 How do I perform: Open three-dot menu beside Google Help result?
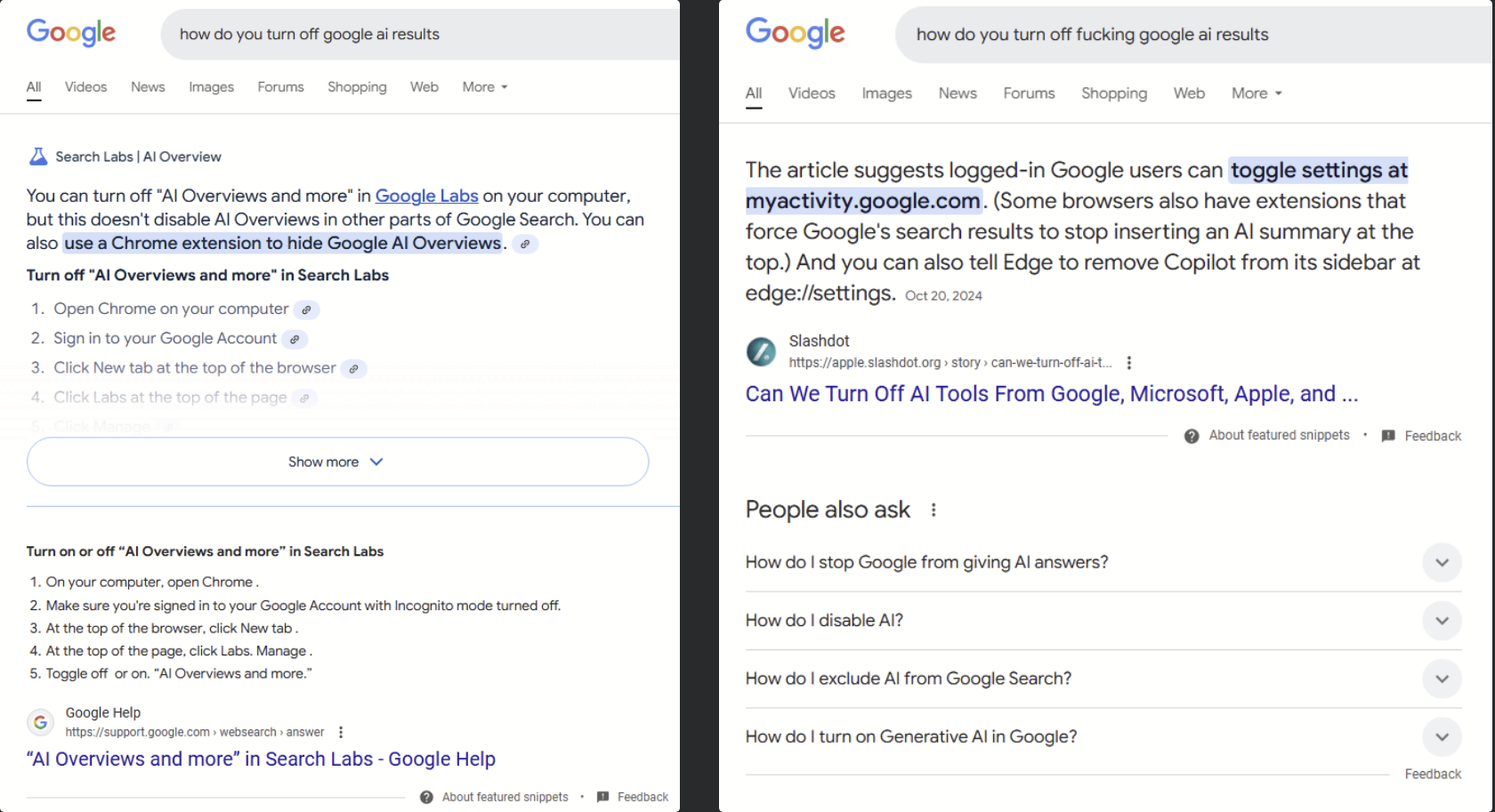[x=341, y=732]
